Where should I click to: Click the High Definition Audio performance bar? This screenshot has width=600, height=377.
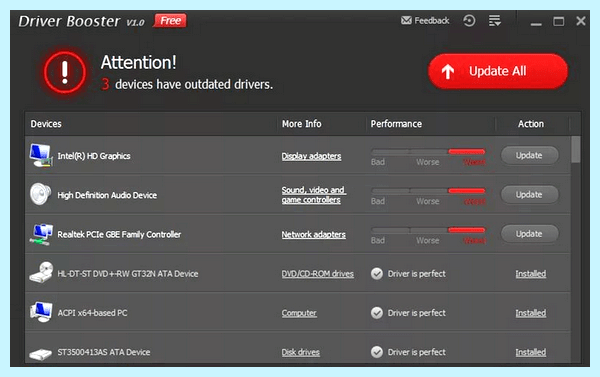pos(428,191)
